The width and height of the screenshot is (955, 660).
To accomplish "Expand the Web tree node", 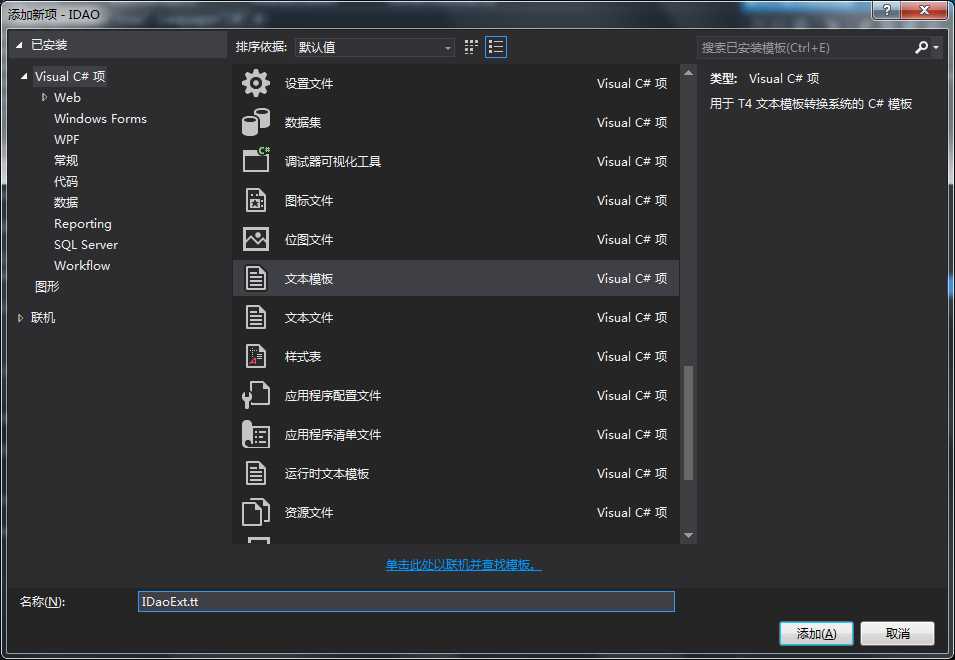I will (44, 97).
